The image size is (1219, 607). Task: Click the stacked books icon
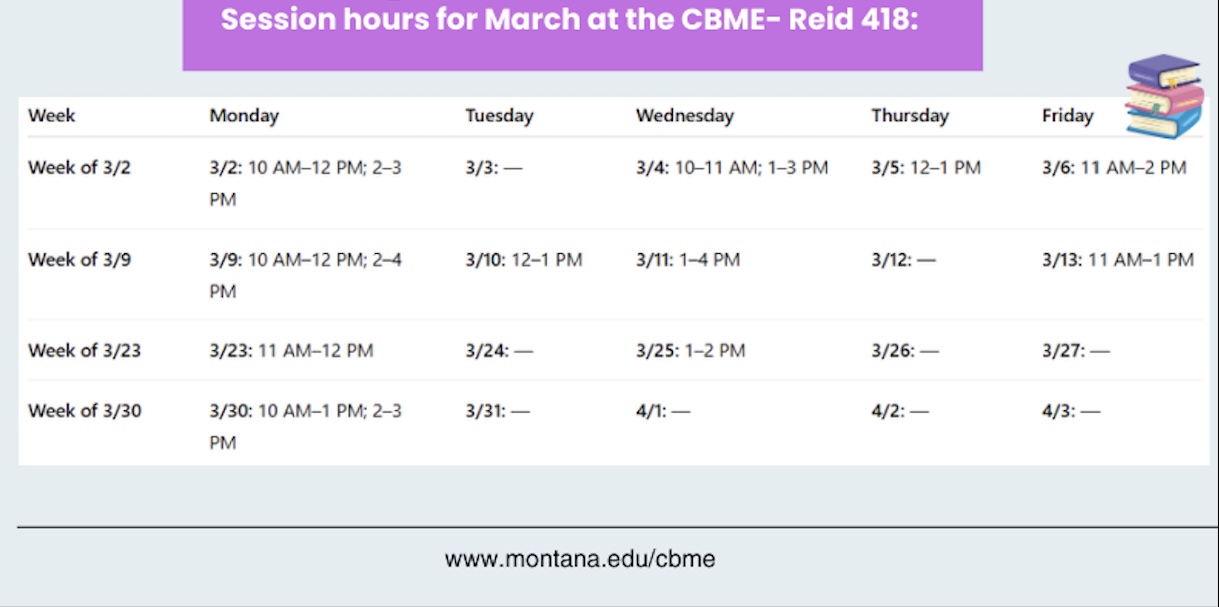[1163, 96]
